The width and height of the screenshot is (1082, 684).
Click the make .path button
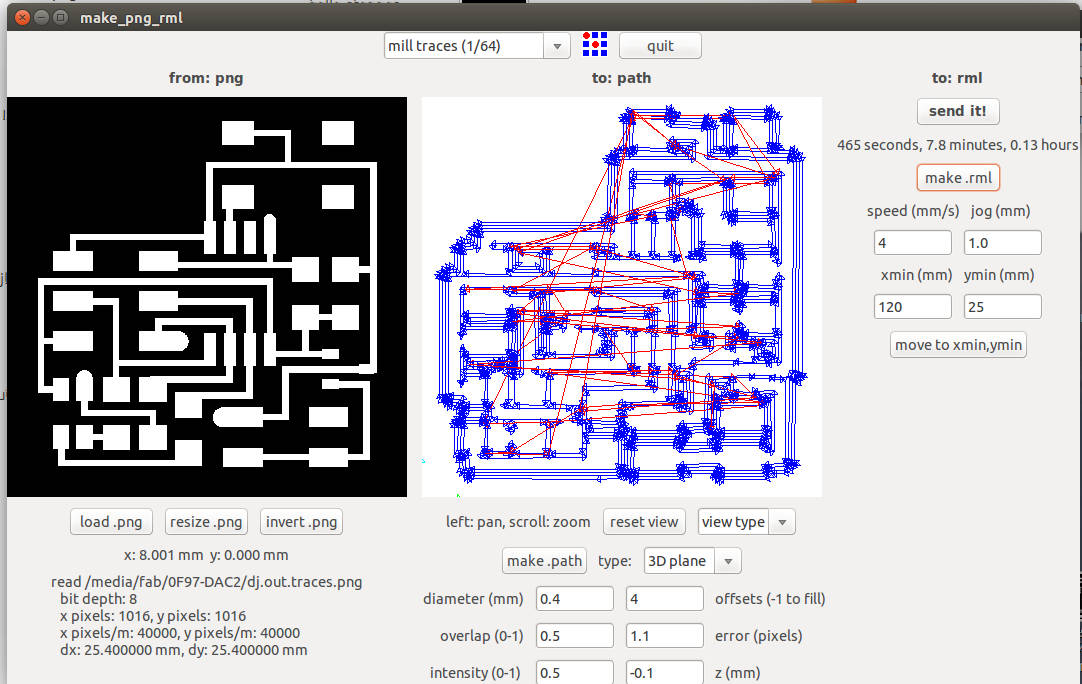544,561
